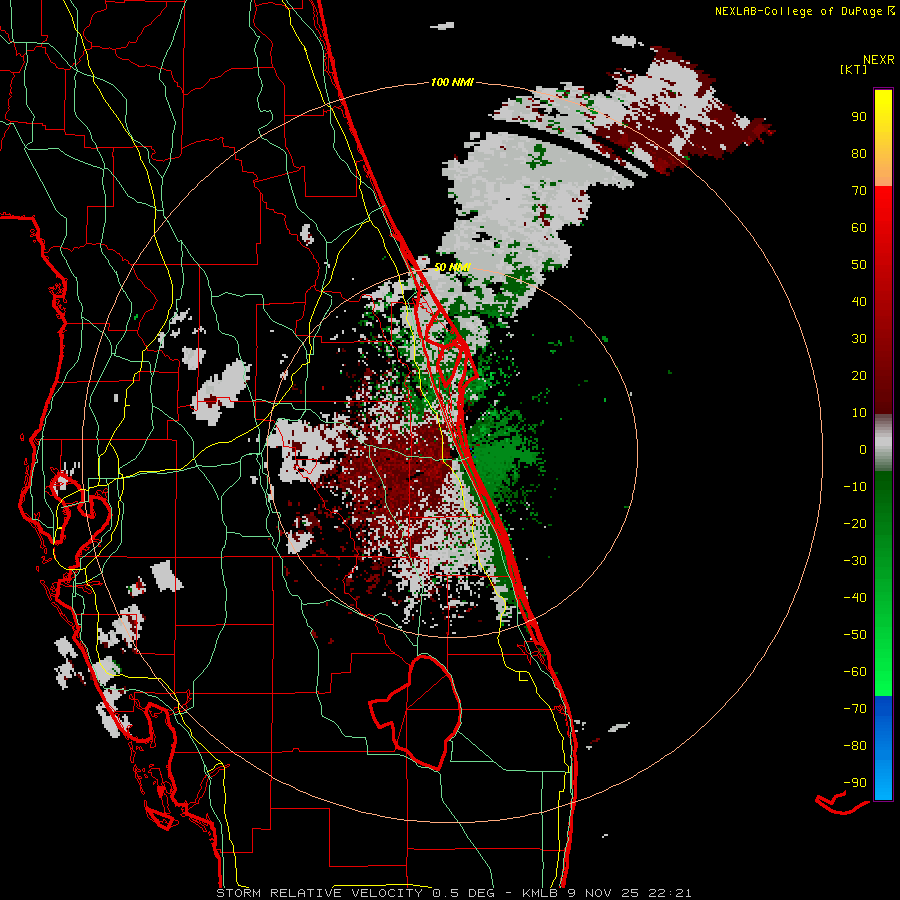This screenshot has height=900, width=900.
Task: Pick the gray zero band on the color bar
Action: [883, 443]
